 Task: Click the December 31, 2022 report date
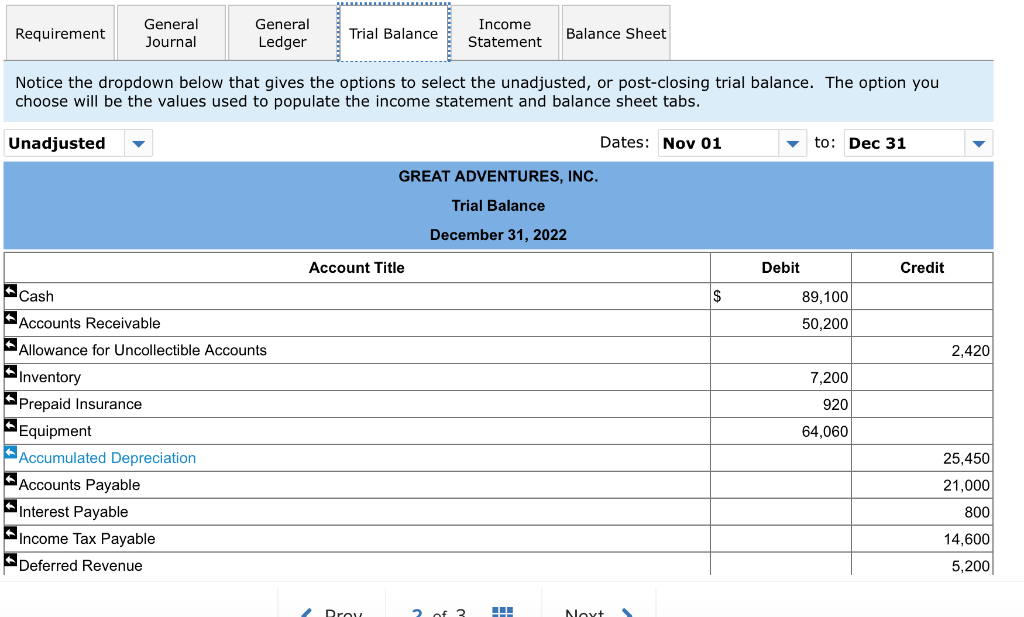498,235
